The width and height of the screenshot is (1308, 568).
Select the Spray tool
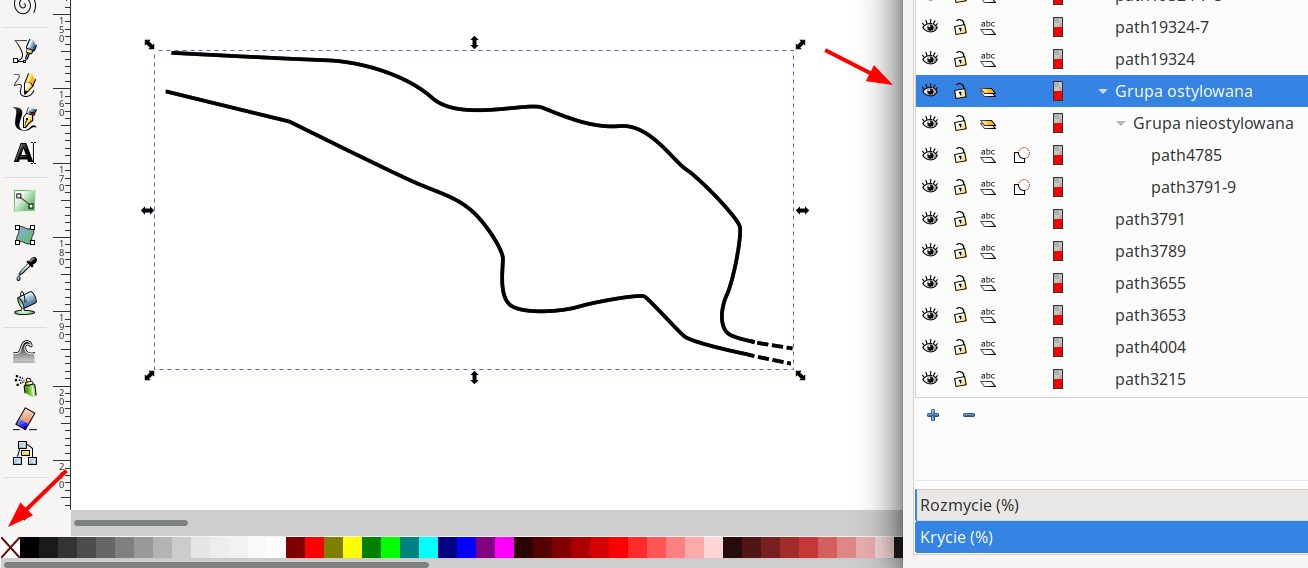point(25,384)
